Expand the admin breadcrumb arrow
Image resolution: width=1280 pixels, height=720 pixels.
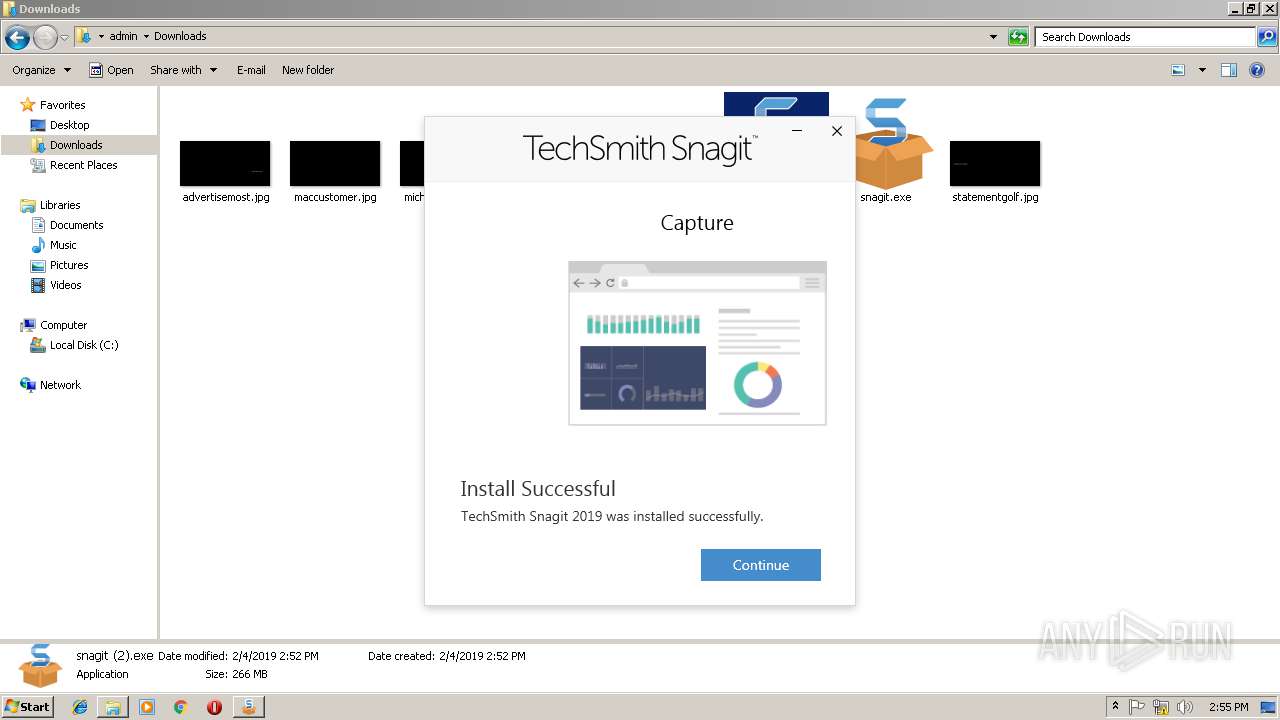tap(146, 36)
